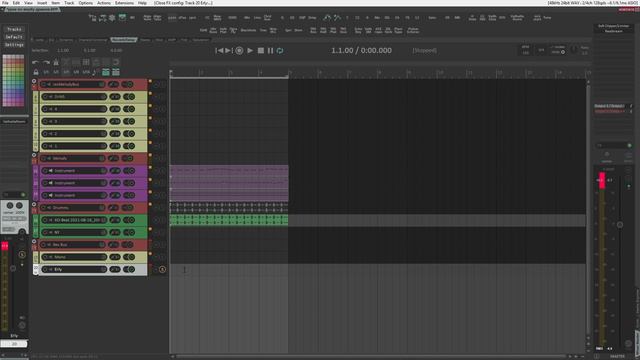Toggle the round button left of Melody name
Image resolution: width=640 pixels, height=360 pixels.
44,158
